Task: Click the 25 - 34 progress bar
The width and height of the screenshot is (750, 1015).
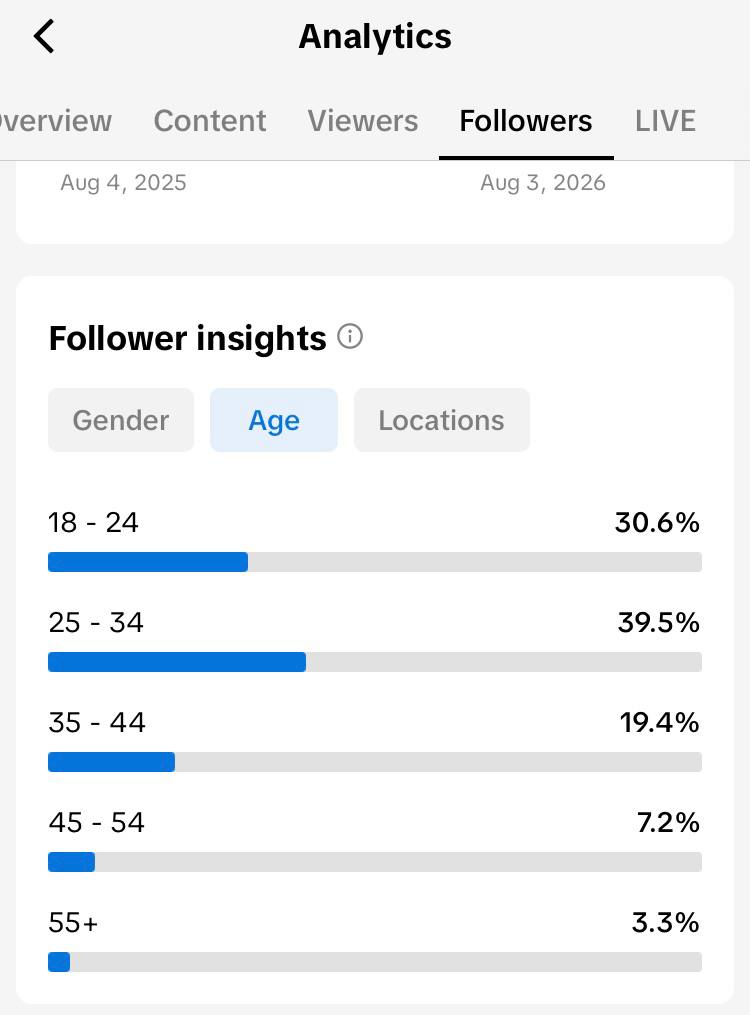Action: (375, 662)
